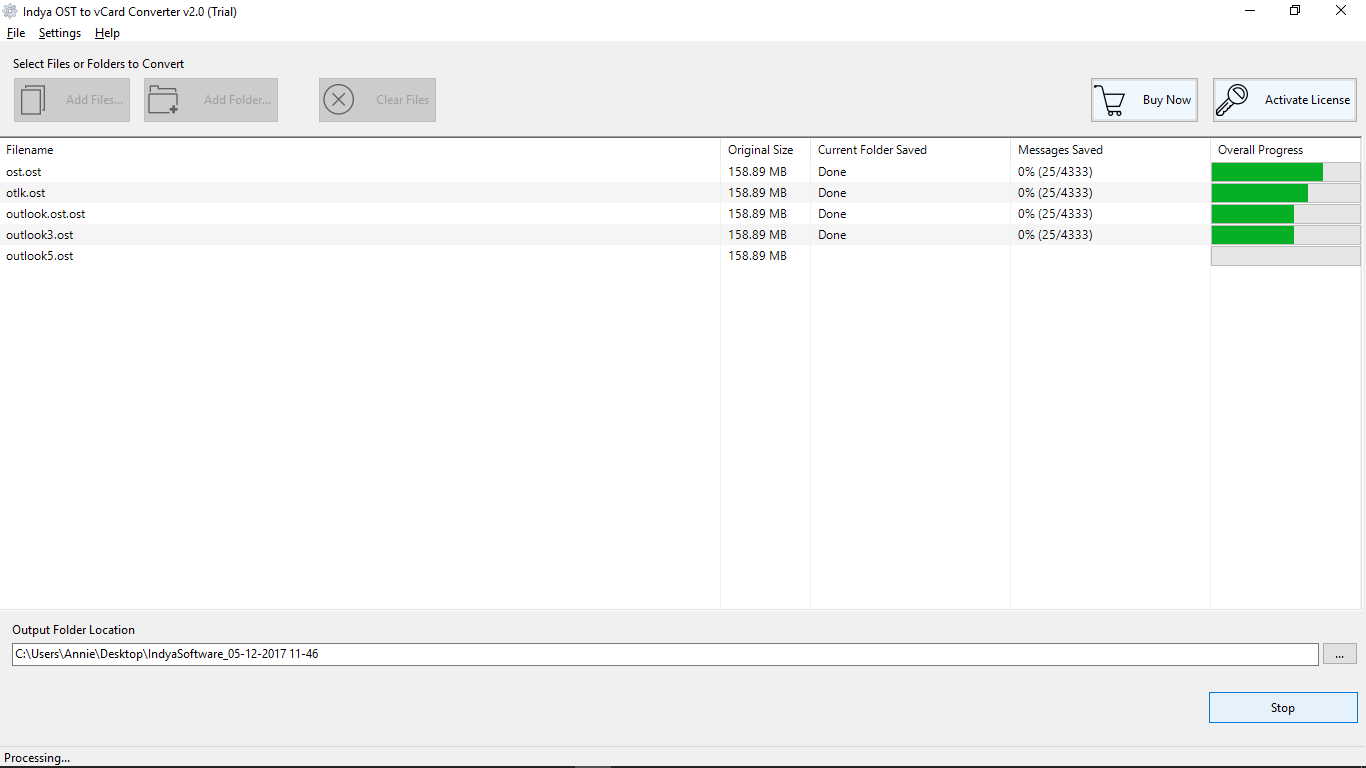Screen dimensions: 1366x768
Task: Click 0% (25/4333) for otlk.ost
Action: (1055, 193)
